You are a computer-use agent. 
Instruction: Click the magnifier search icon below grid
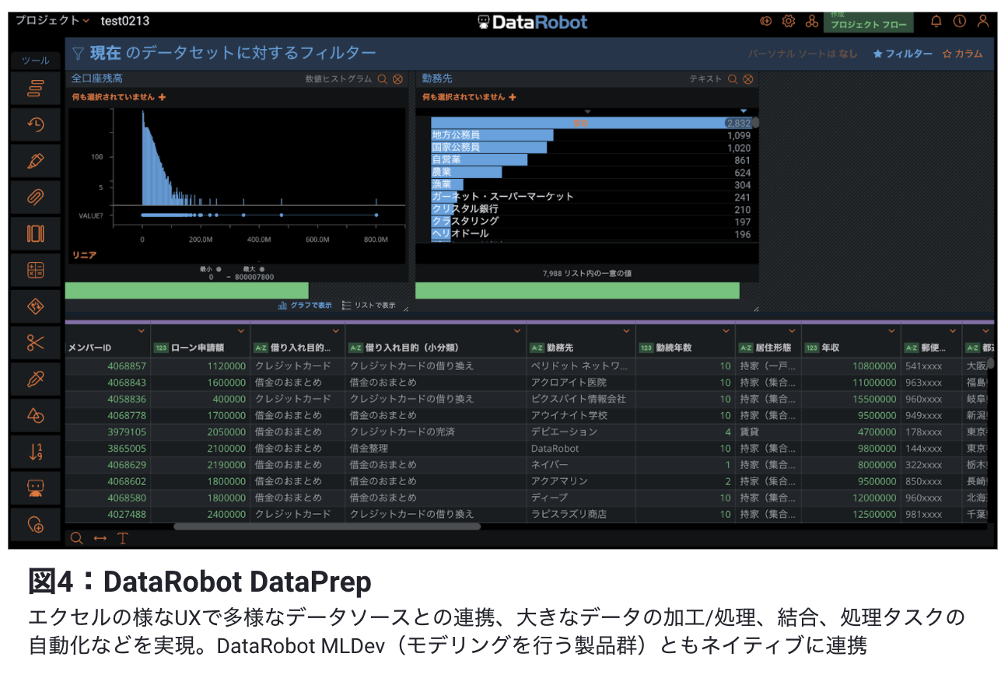click(76, 539)
